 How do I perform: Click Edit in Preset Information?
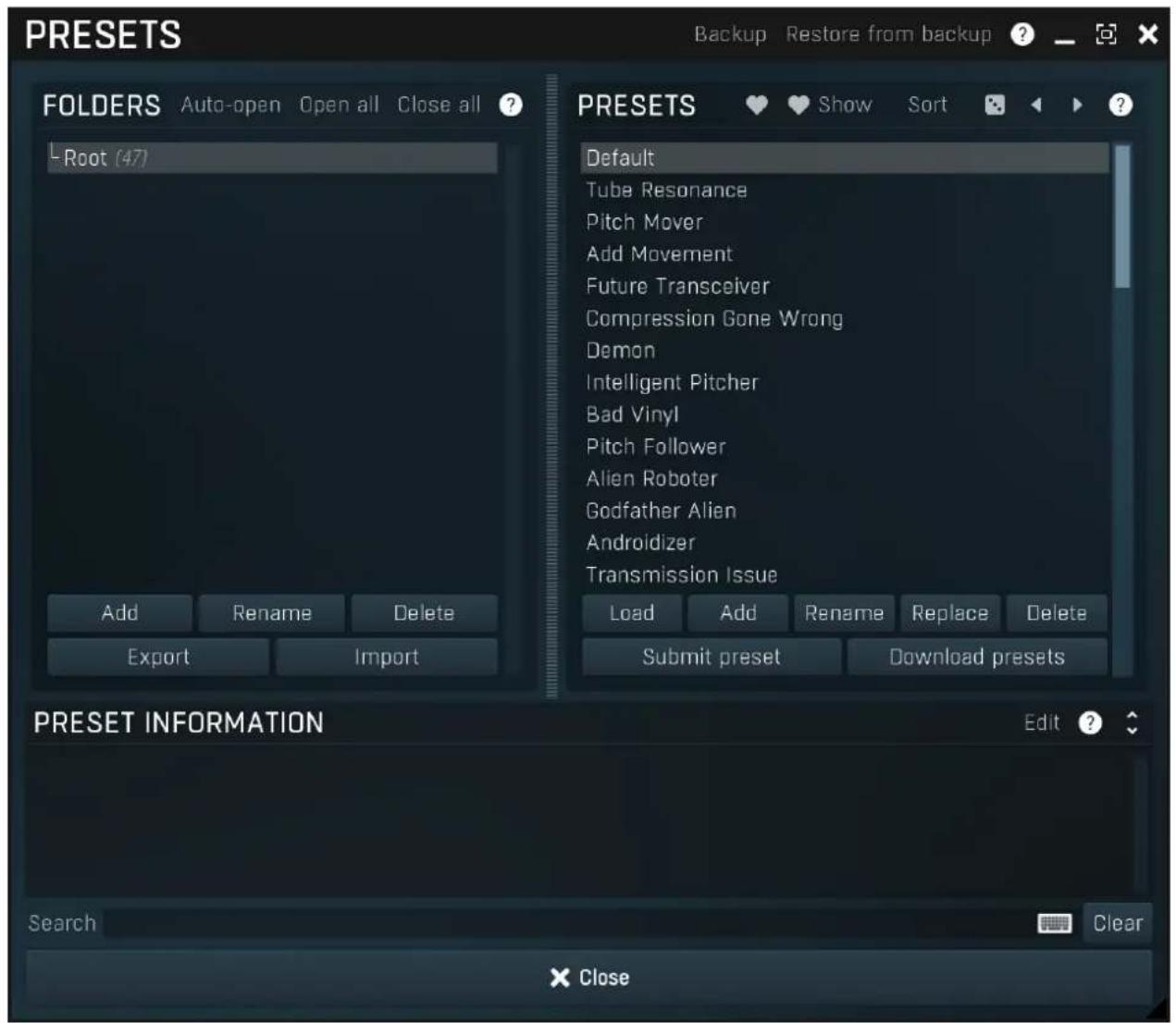pyautogui.click(x=1042, y=723)
